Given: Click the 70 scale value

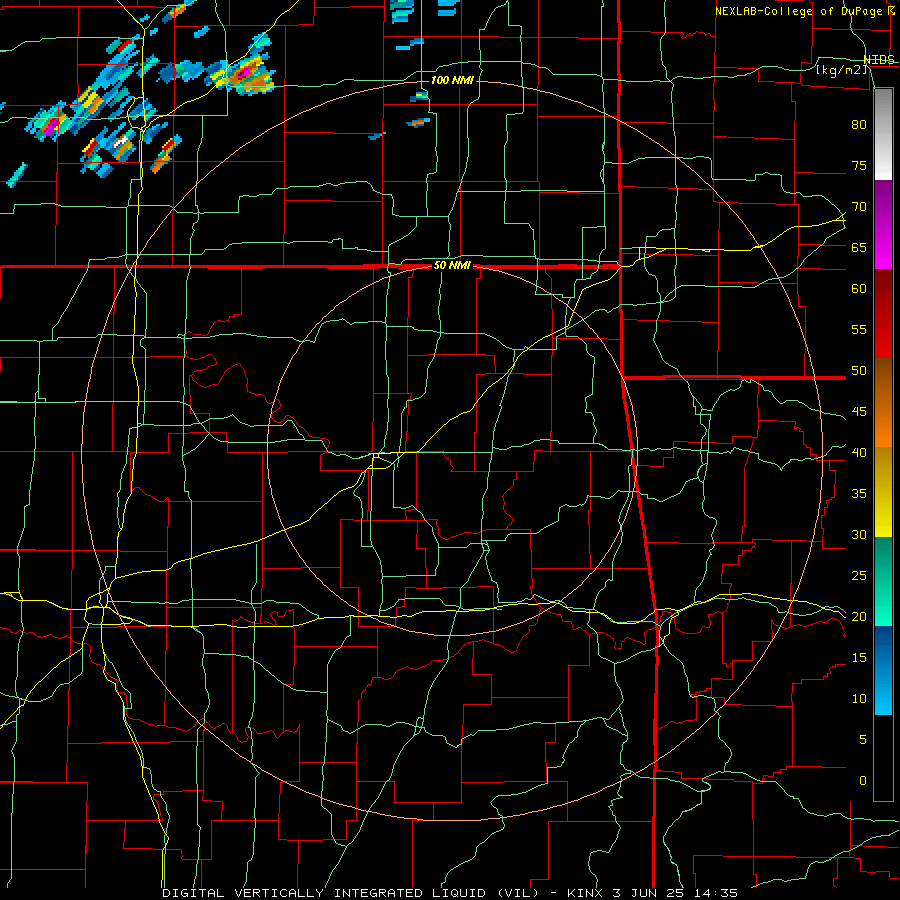Looking at the screenshot, I should click(859, 207).
